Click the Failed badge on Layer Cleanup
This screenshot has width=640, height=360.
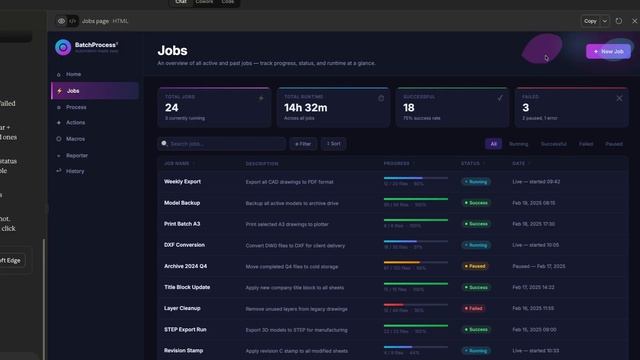[x=473, y=308]
